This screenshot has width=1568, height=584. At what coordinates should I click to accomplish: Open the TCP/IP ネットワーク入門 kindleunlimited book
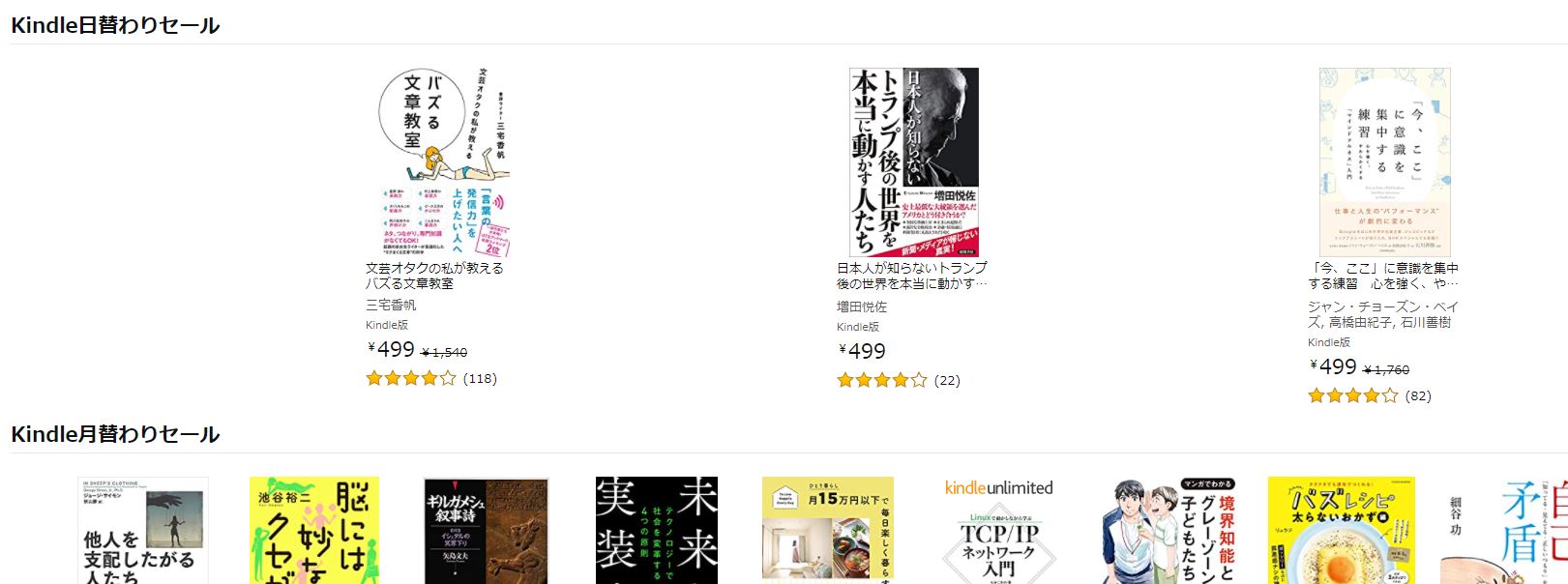pyautogui.click(x=999, y=530)
